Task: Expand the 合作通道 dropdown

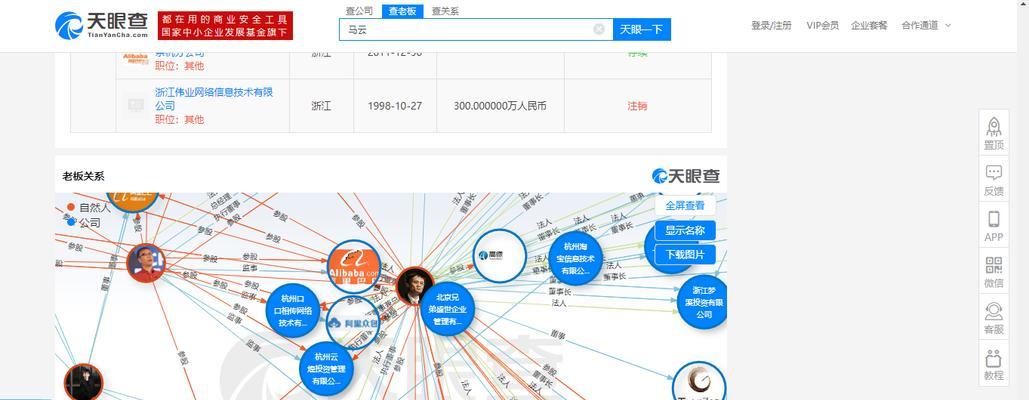Action: tap(925, 26)
